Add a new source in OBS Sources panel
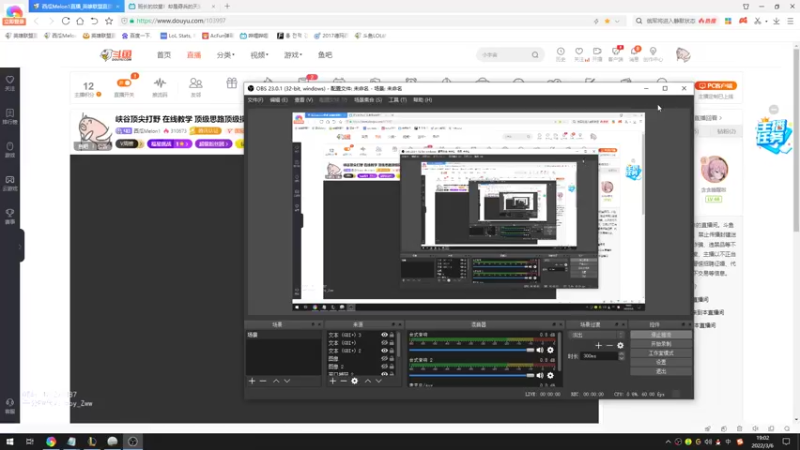Image resolution: width=800 pixels, height=450 pixels. click(x=333, y=381)
